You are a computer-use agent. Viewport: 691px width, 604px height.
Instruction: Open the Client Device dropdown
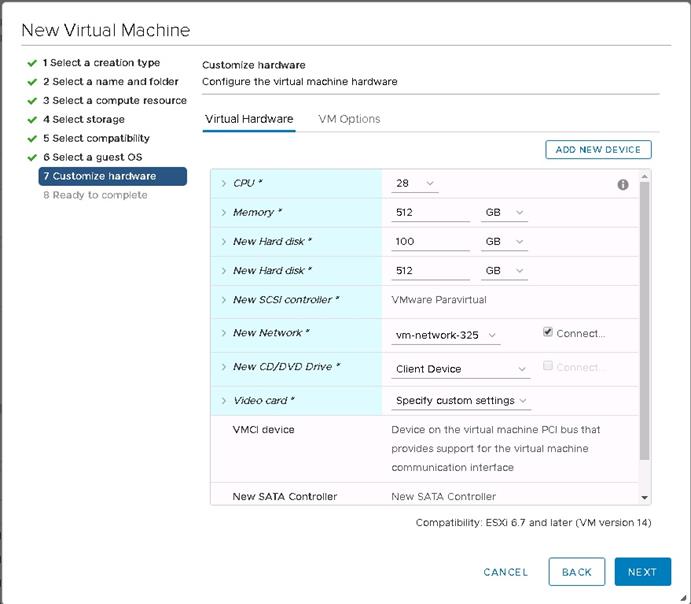pos(461,369)
